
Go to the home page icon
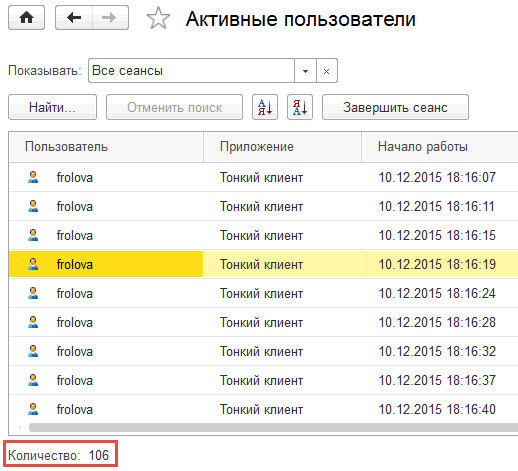[x=26, y=18]
